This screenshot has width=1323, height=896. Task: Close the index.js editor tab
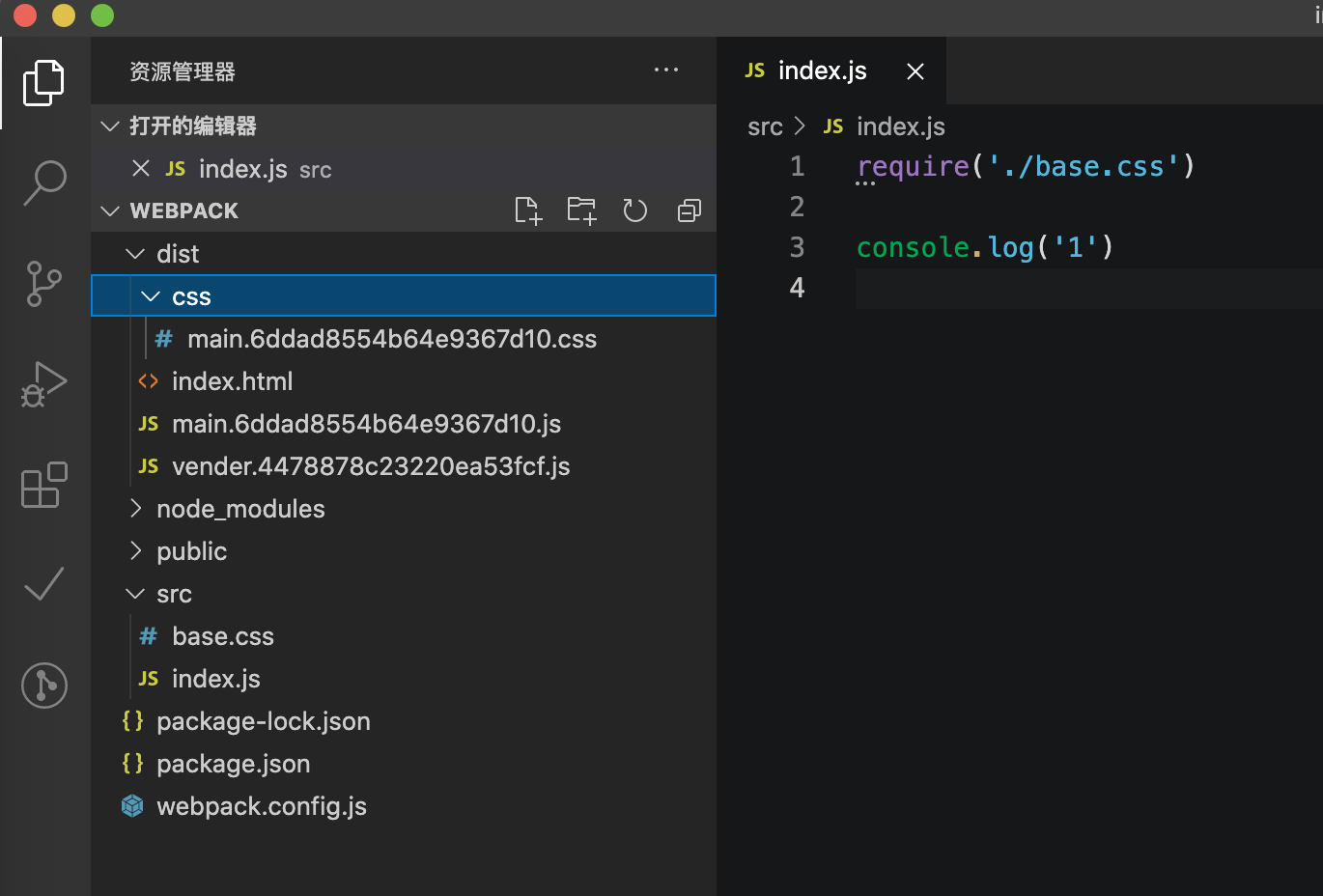pos(915,71)
